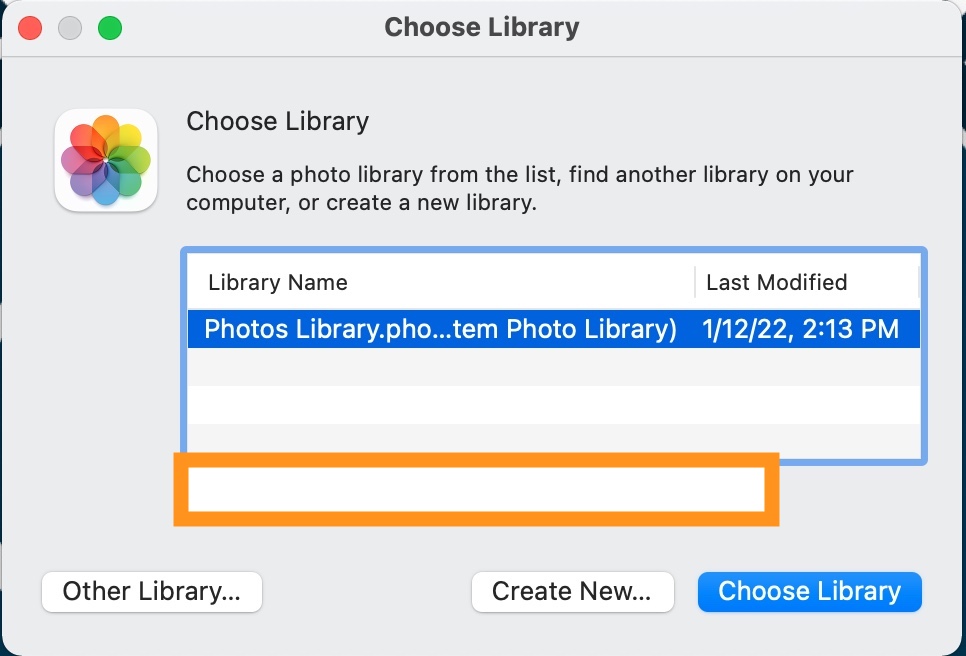This screenshot has width=966, height=656.
Task: Select the Photos Library.pho...tem Photo Library row
Action: pyautogui.click(x=440, y=329)
